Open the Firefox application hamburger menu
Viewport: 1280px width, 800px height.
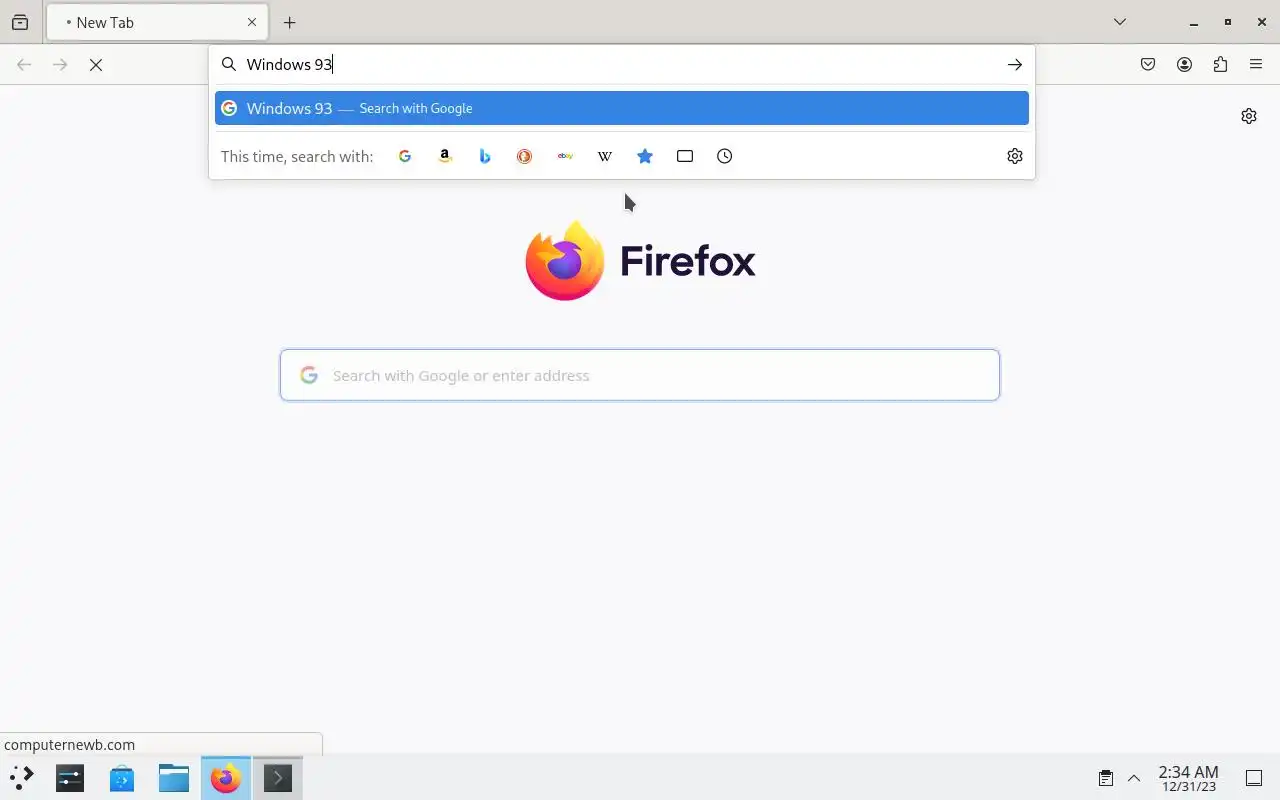pos(1256,65)
